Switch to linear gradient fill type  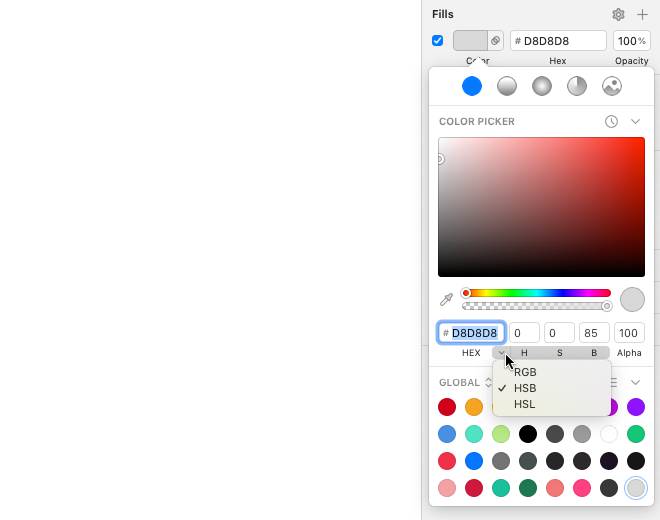[x=507, y=86]
